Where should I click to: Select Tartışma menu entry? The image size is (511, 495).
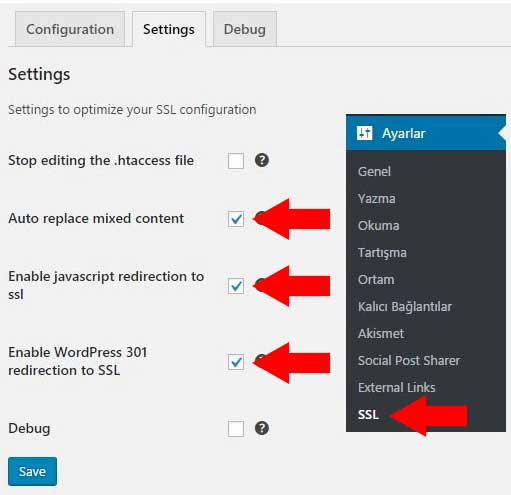point(382,253)
